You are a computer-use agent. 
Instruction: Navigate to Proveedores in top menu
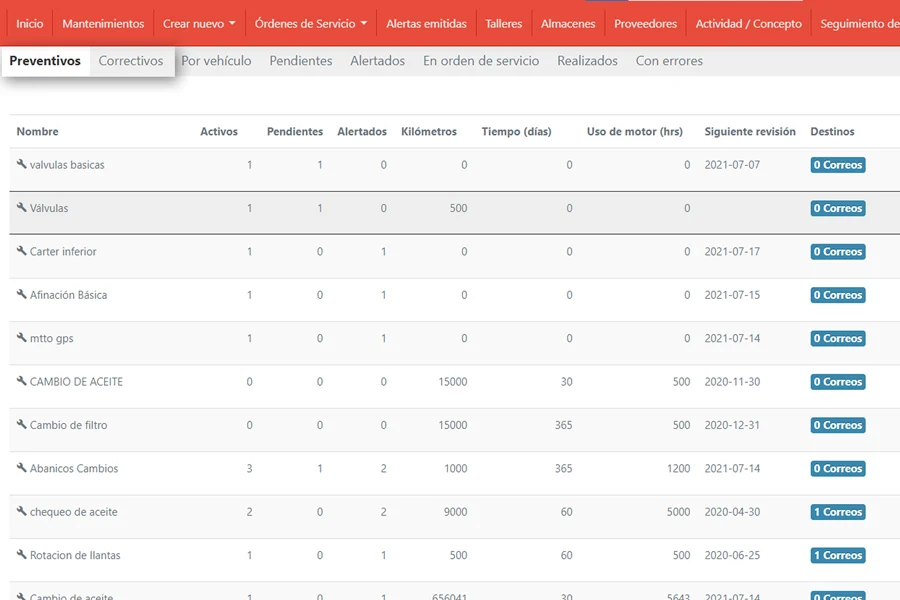coord(645,23)
